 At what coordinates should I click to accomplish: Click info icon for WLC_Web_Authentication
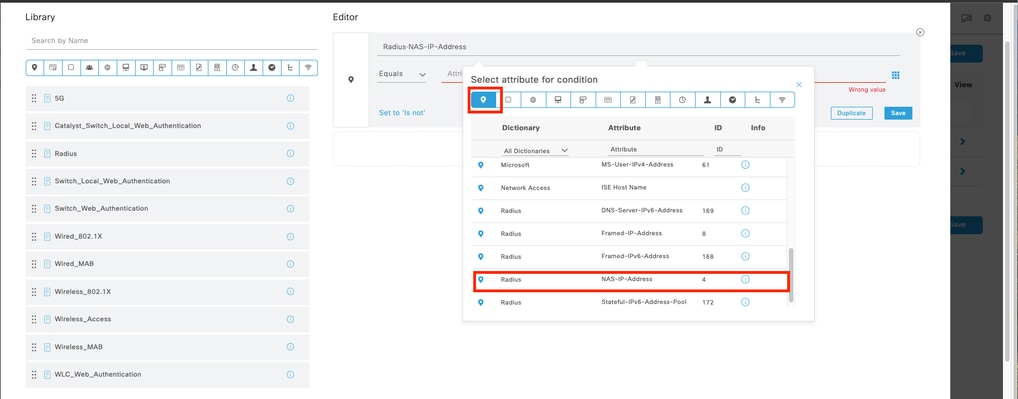tap(290, 374)
